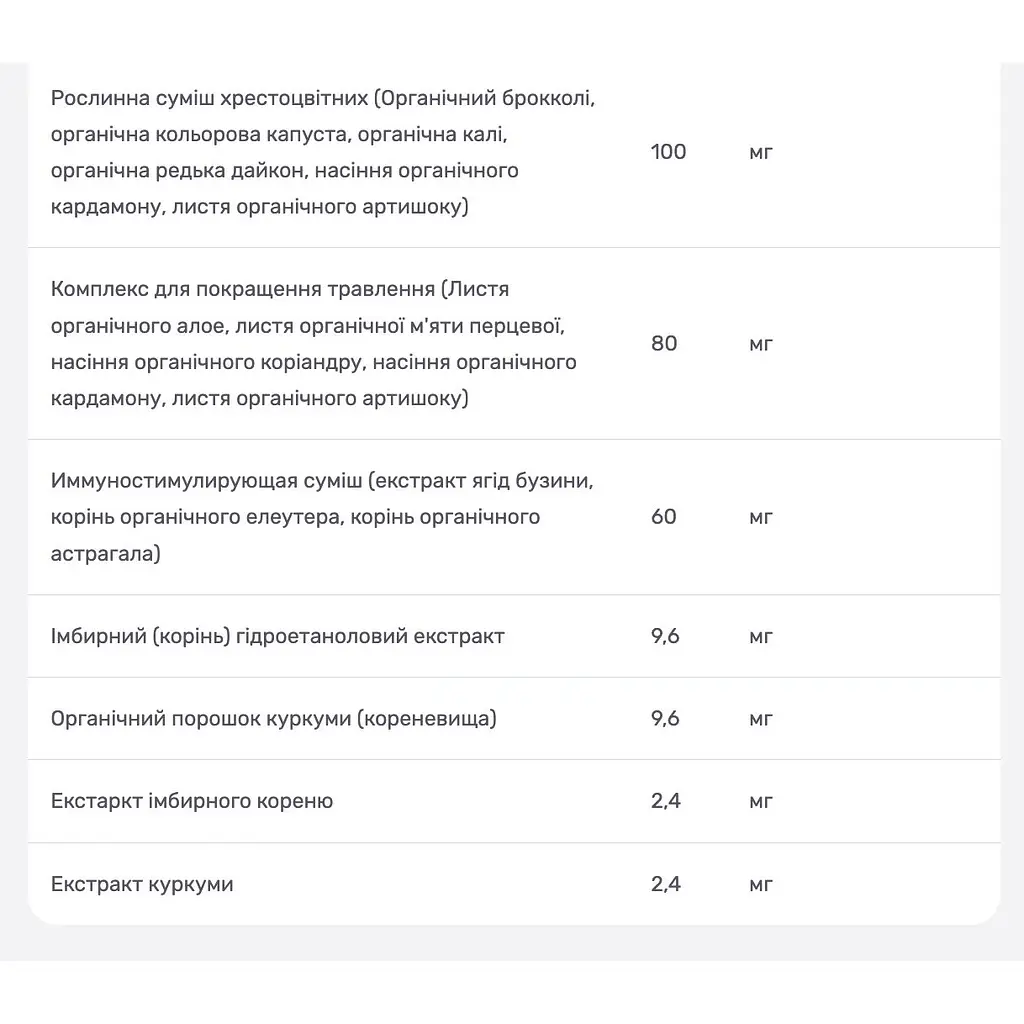Click мг unit in ginger root extract row
1024x1024 pixels.
click(x=761, y=801)
